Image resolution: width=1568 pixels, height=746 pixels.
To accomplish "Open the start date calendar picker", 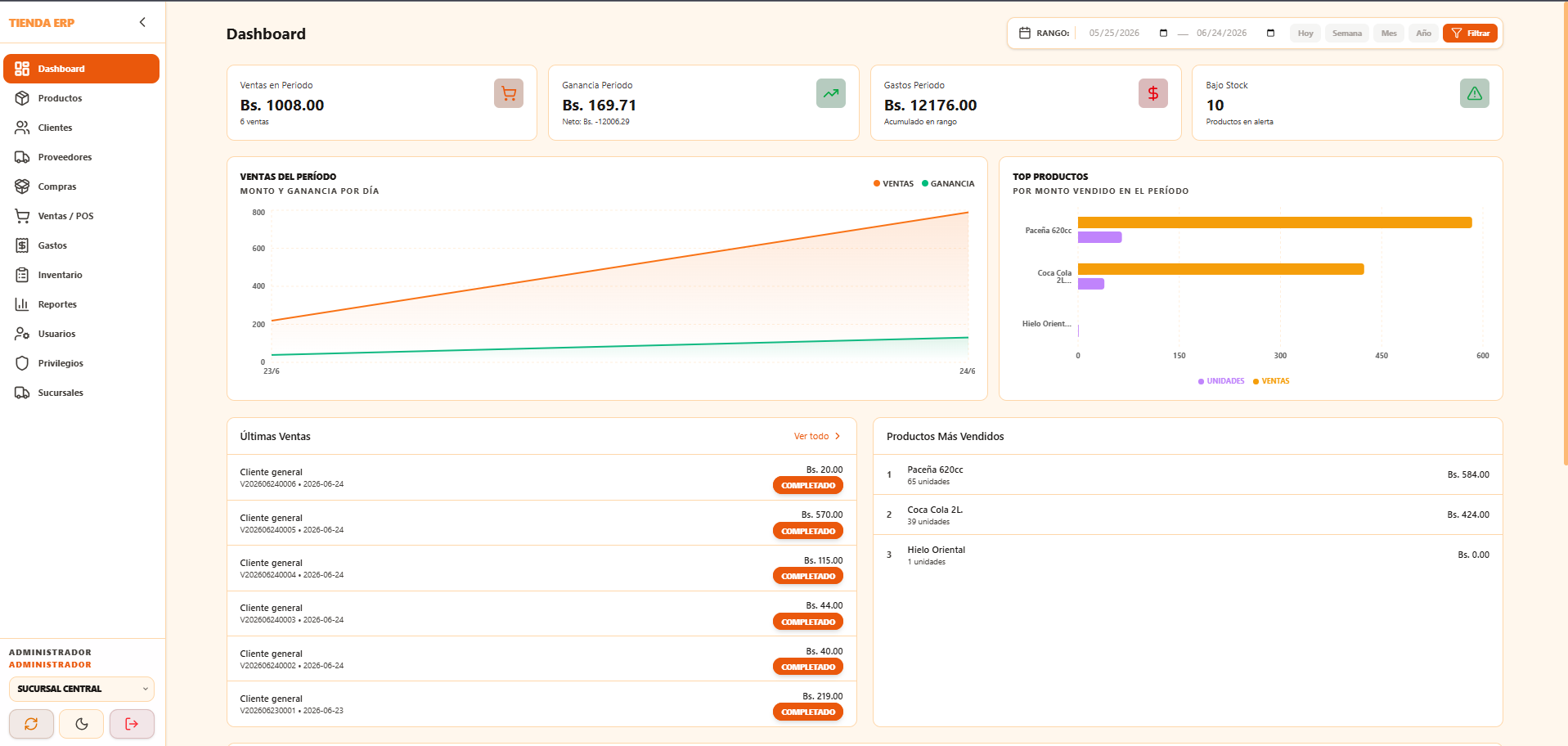I will (1163, 33).
